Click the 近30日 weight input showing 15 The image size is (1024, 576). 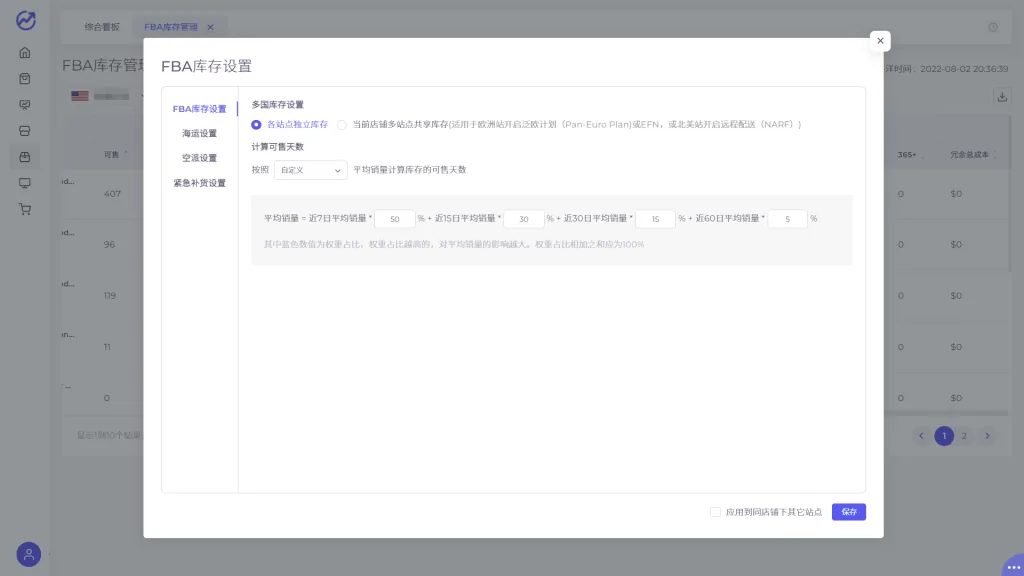[x=655, y=219]
